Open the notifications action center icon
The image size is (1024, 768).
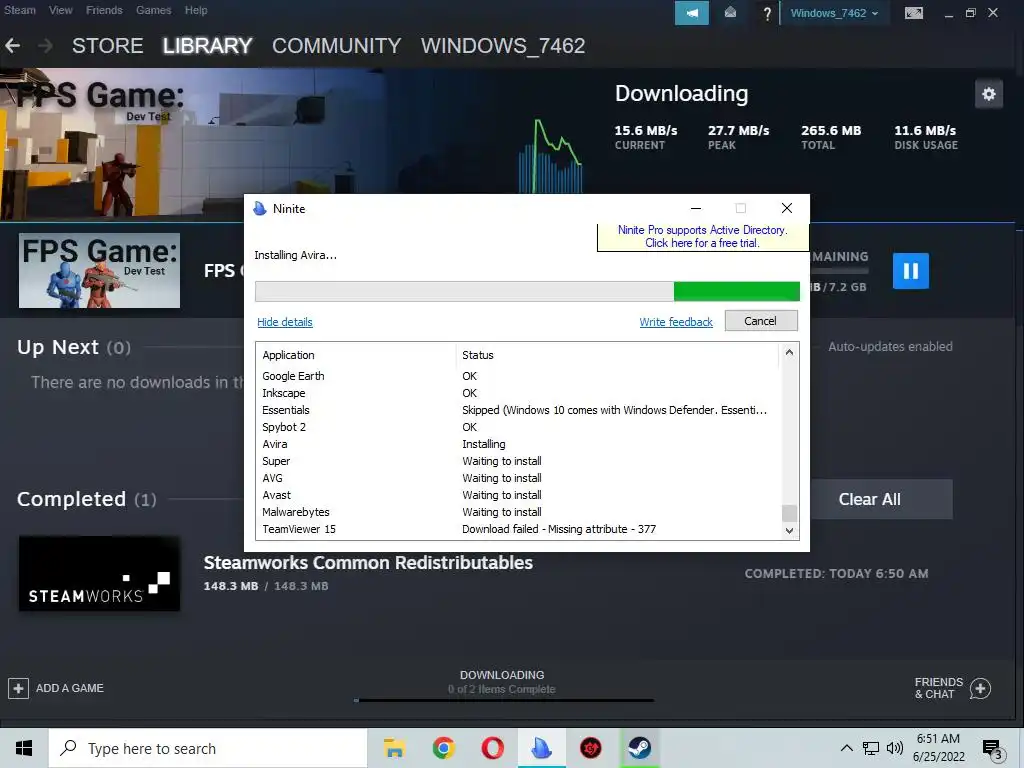coord(993,750)
